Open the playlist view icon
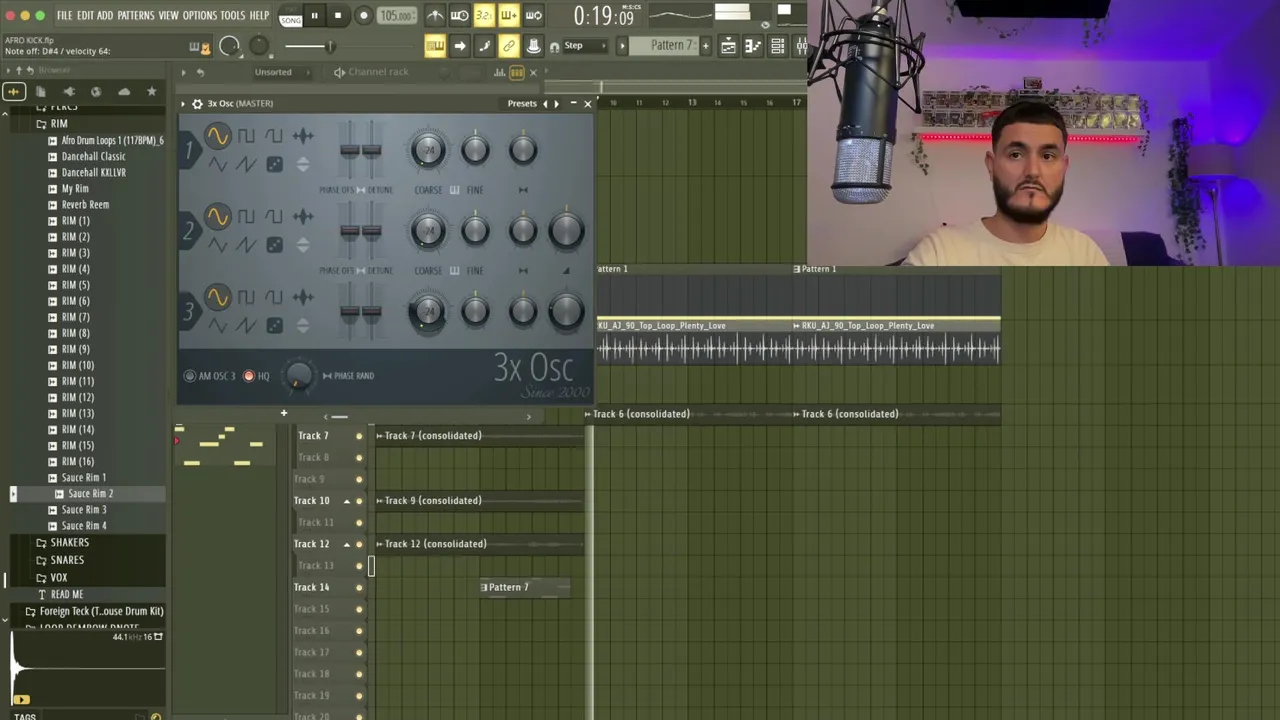 pos(728,46)
